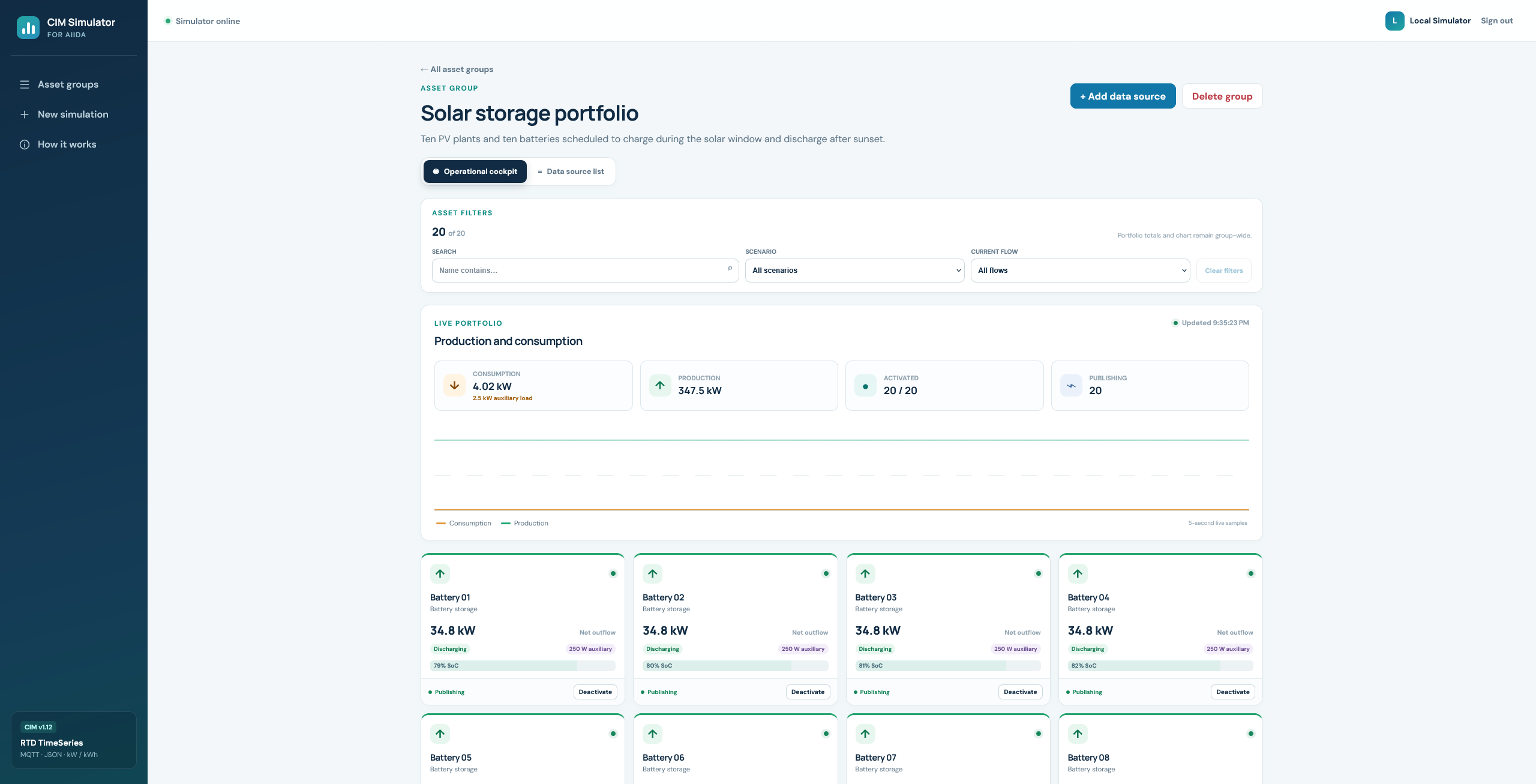The width and height of the screenshot is (1536, 784).
Task: Click Battery 02 80% SoC bar
Action: click(x=735, y=666)
